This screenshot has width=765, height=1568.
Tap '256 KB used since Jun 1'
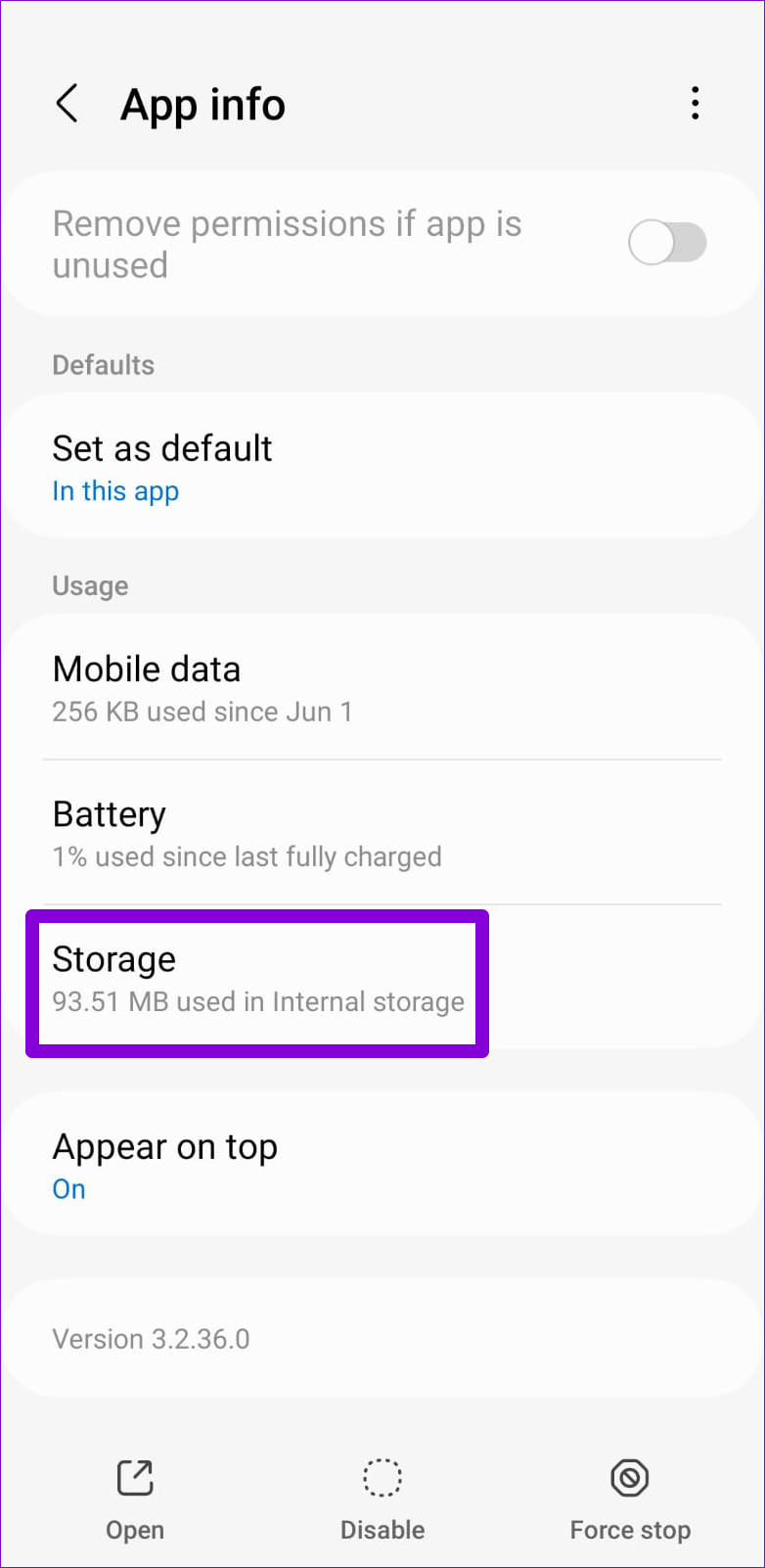pos(202,712)
